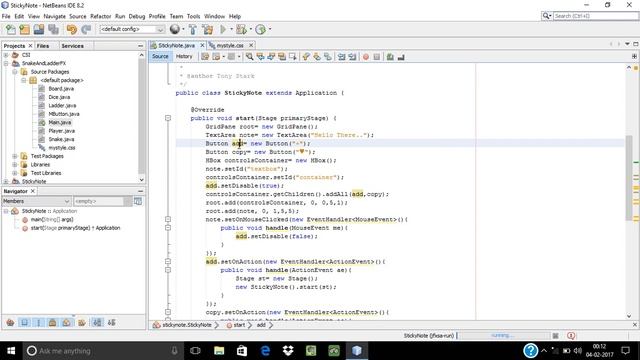Click the browser globe icon in toolbar
The image size is (640, 360).
(175, 29)
